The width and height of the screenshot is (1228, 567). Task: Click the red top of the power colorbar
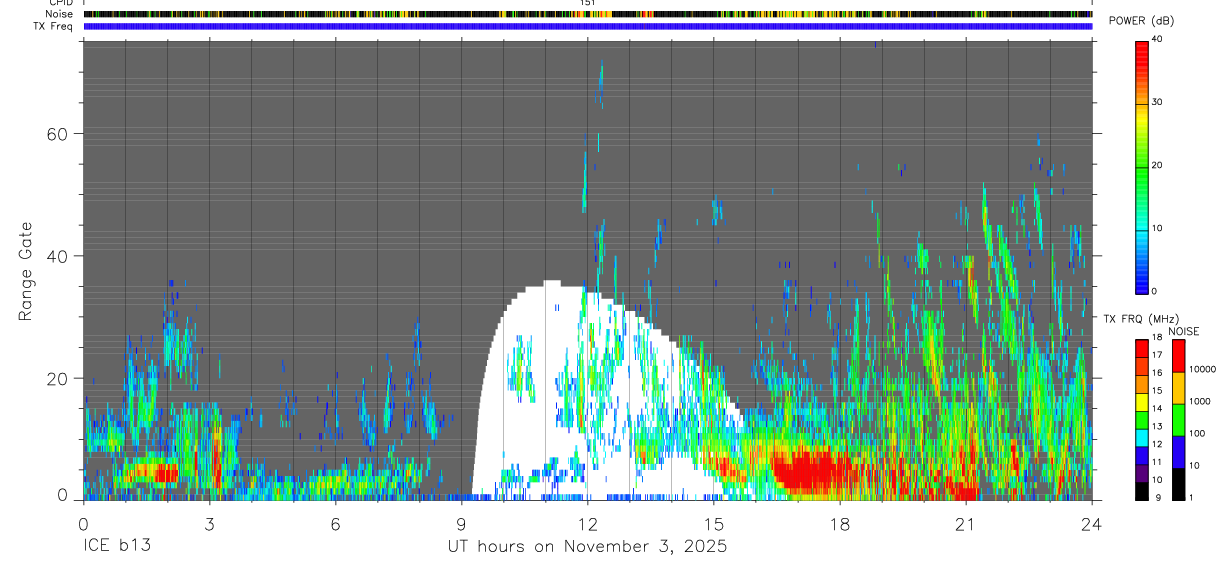pos(1142,48)
